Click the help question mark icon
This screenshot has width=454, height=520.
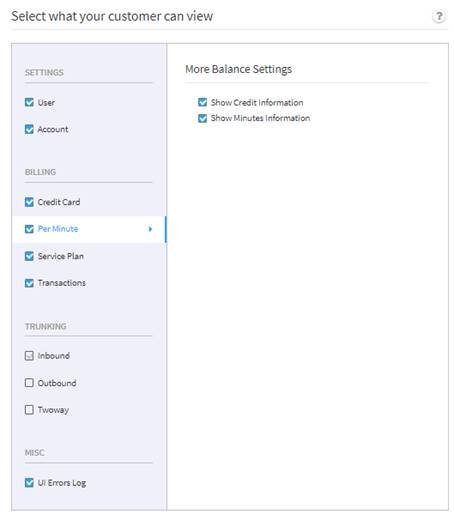coord(439,16)
